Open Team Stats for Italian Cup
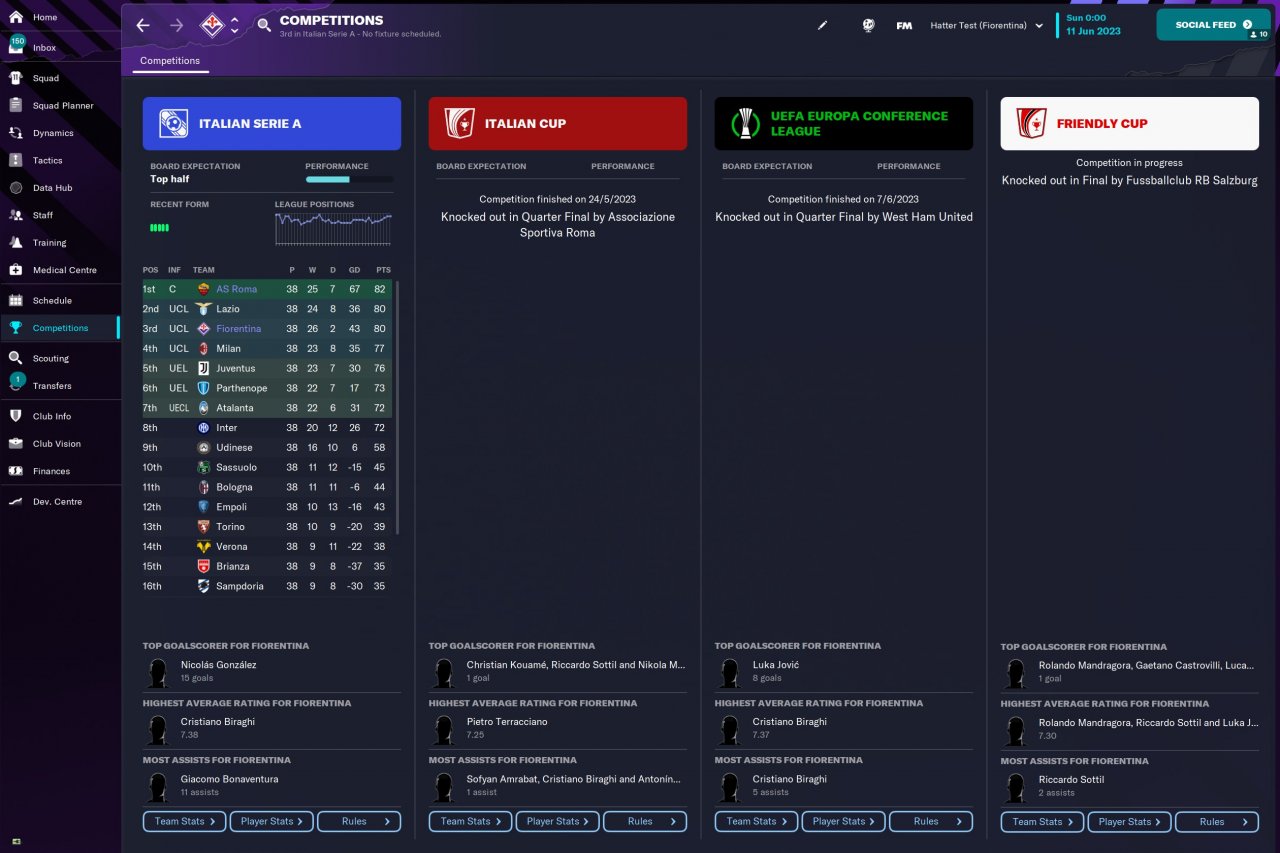 [471, 821]
